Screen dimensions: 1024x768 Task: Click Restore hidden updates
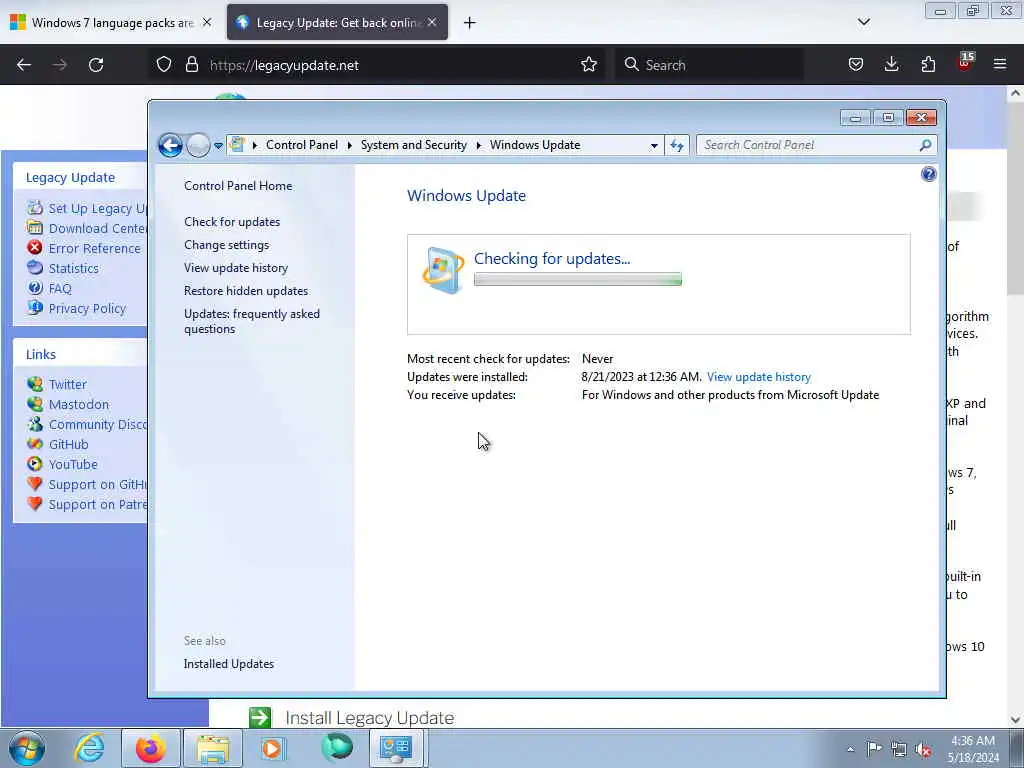[x=246, y=291]
